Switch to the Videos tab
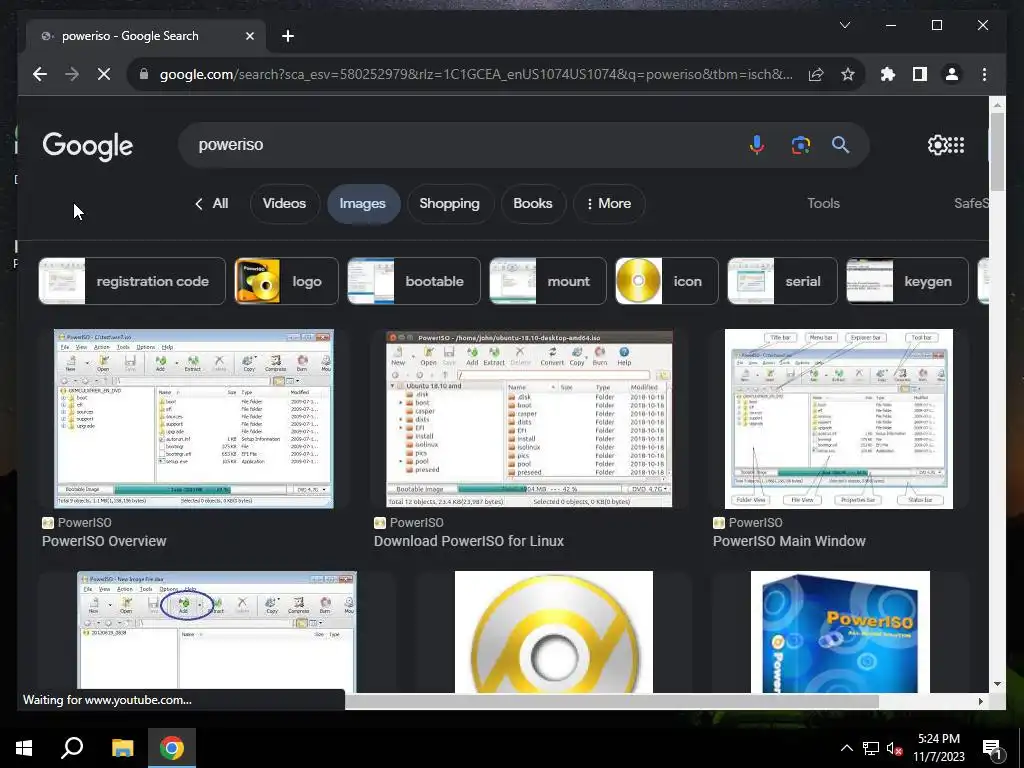1024x768 pixels. [x=284, y=204]
